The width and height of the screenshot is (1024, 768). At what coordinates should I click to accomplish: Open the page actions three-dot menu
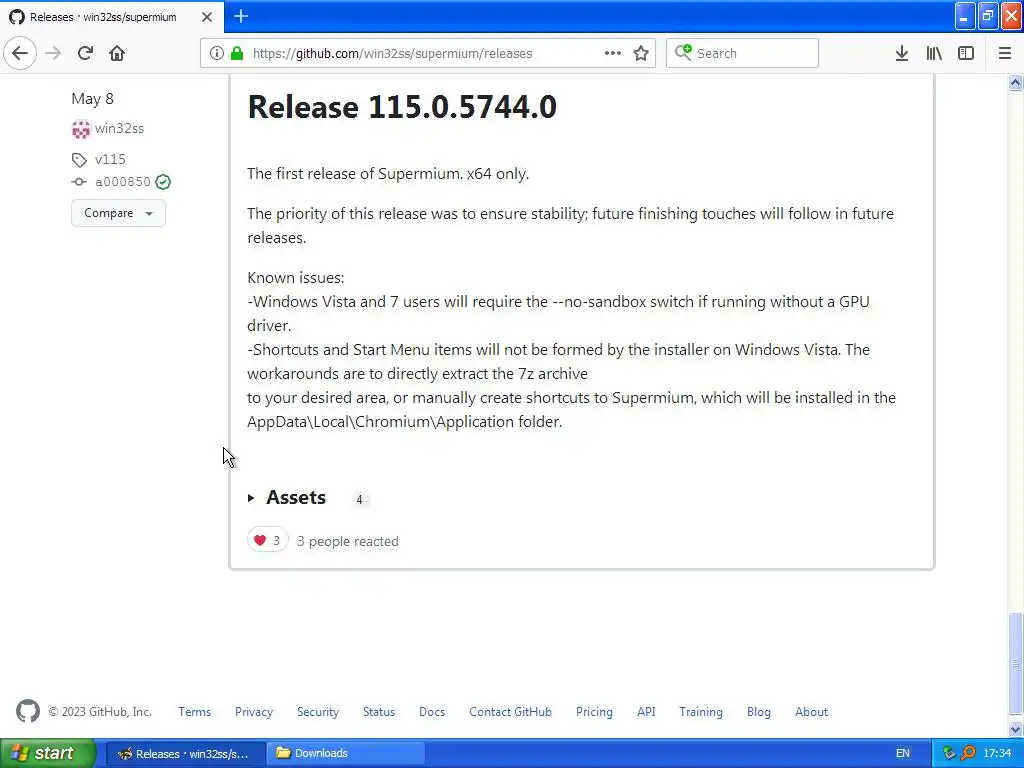(x=613, y=53)
